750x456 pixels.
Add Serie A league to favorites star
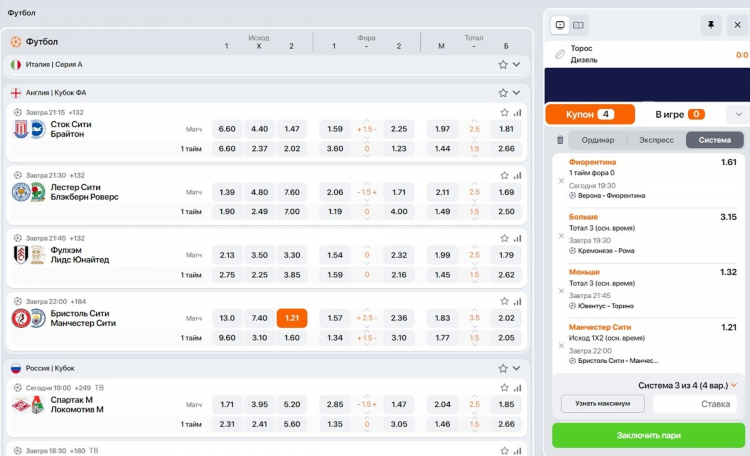pos(503,65)
